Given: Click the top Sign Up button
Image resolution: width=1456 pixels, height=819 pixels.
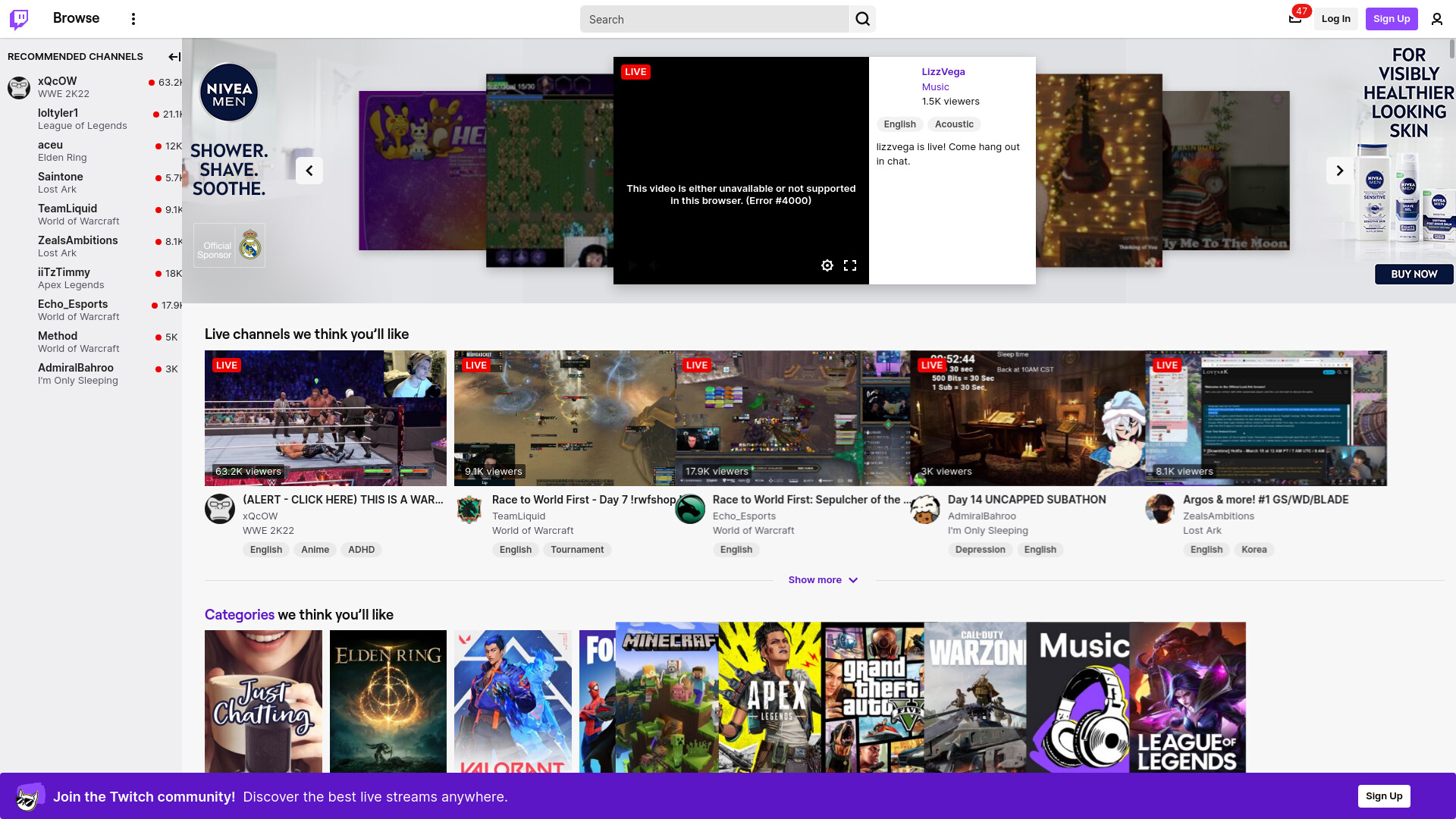Looking at the screenshot, I should point(1392,19).
